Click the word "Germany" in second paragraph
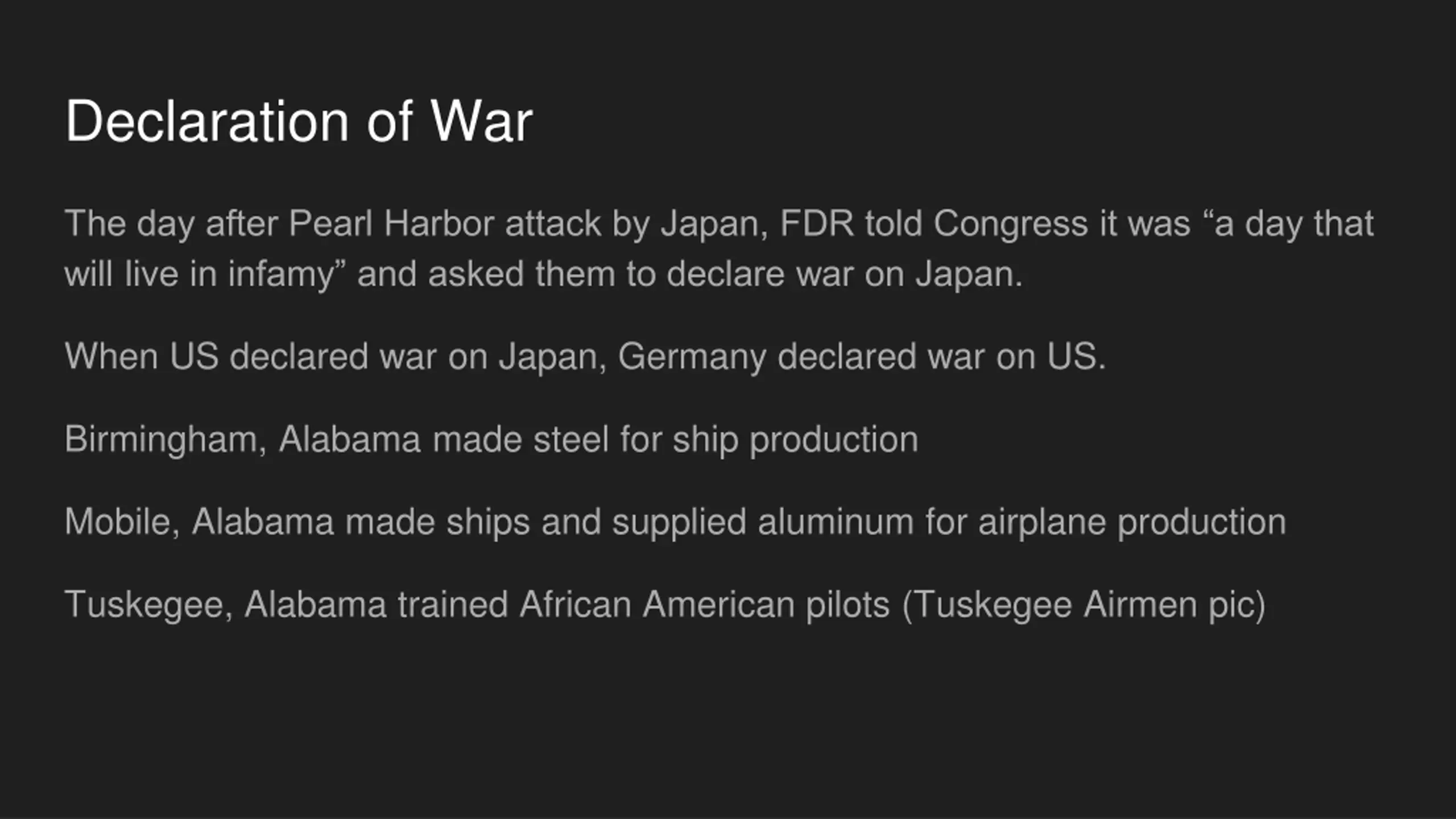The image size is (1456, 819). tap(692, 357)
